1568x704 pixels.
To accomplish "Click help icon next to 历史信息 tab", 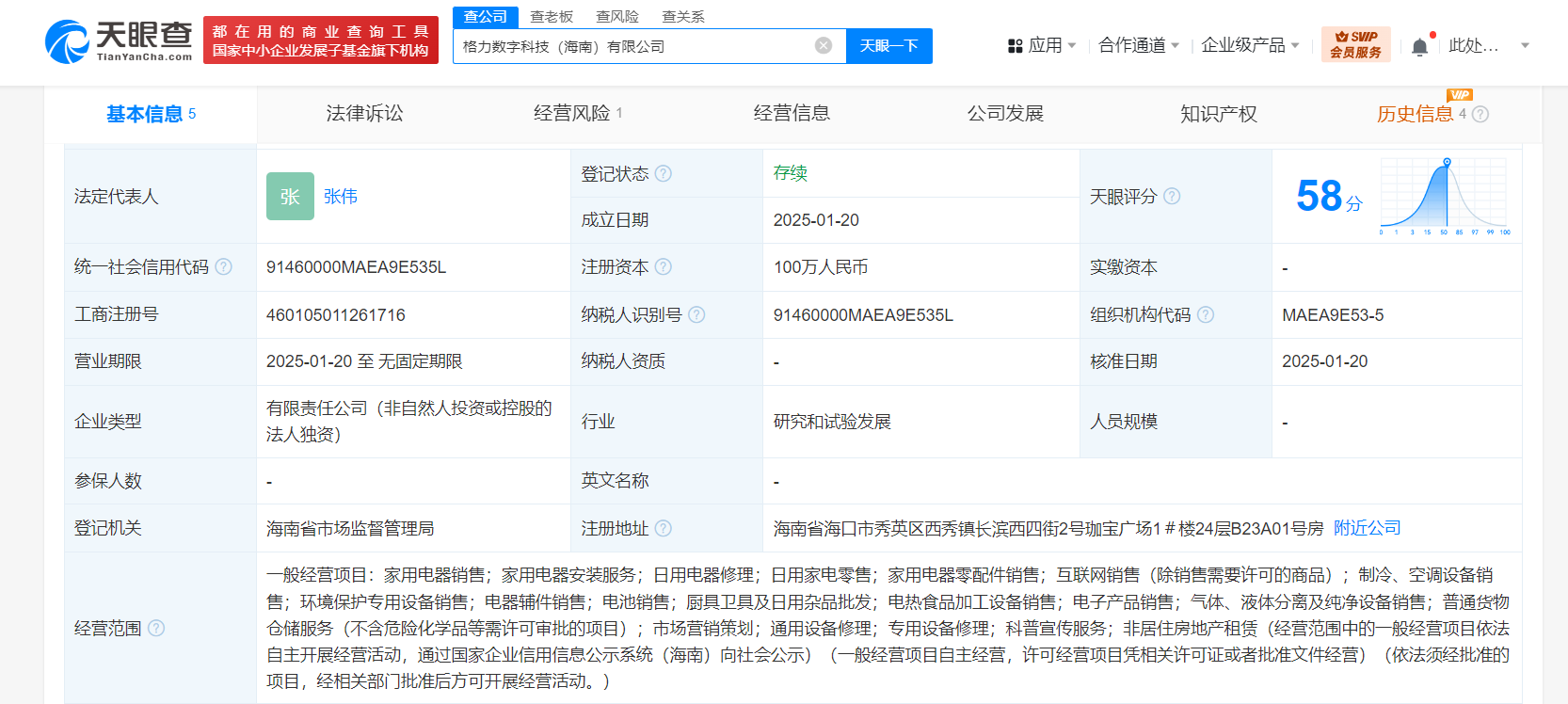I will click(x=1480, y=114).
